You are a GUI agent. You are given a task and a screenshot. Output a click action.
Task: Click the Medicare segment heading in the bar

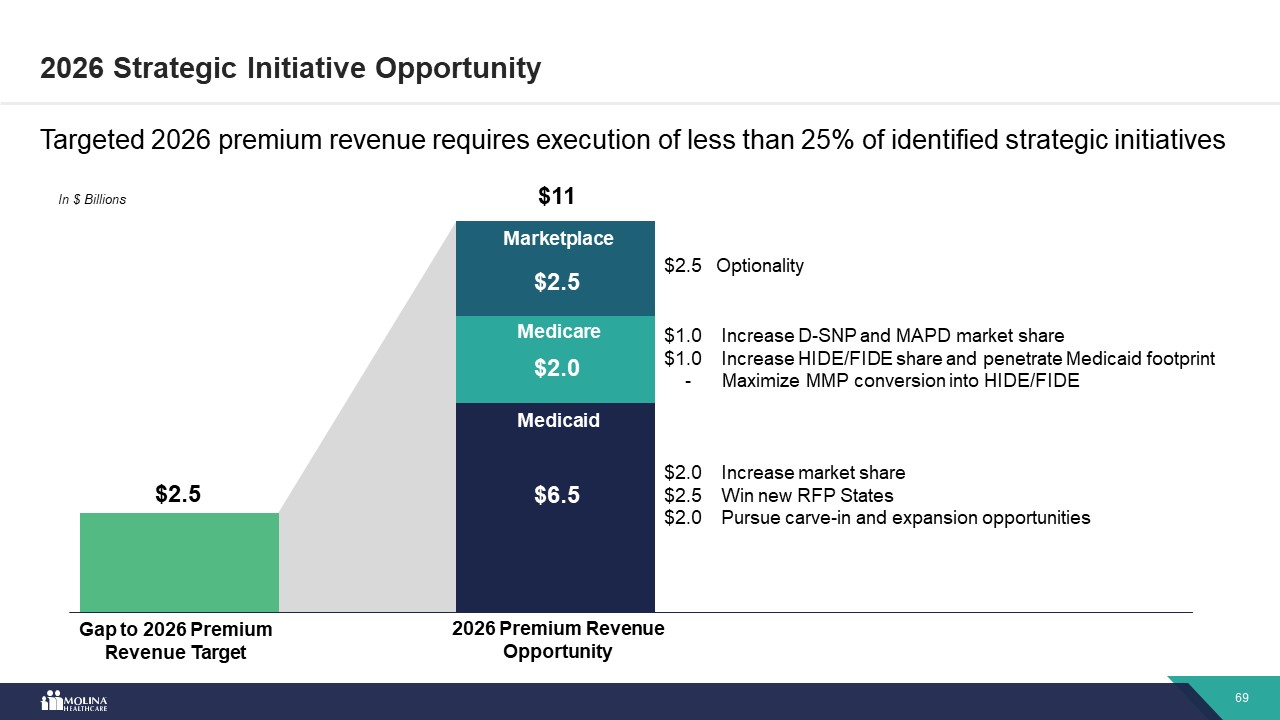click(558, 331)
